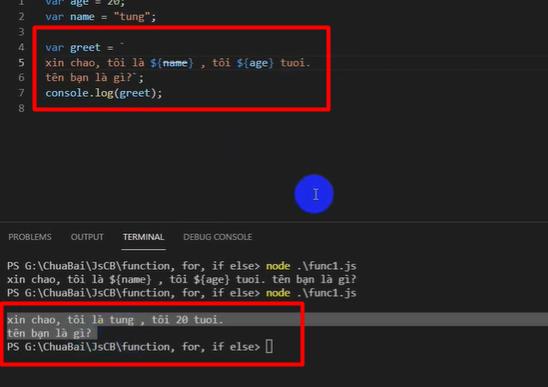This screenshot has height=387, width=548.
Task: Click line number 2 in the gutter
Action: 21,16
